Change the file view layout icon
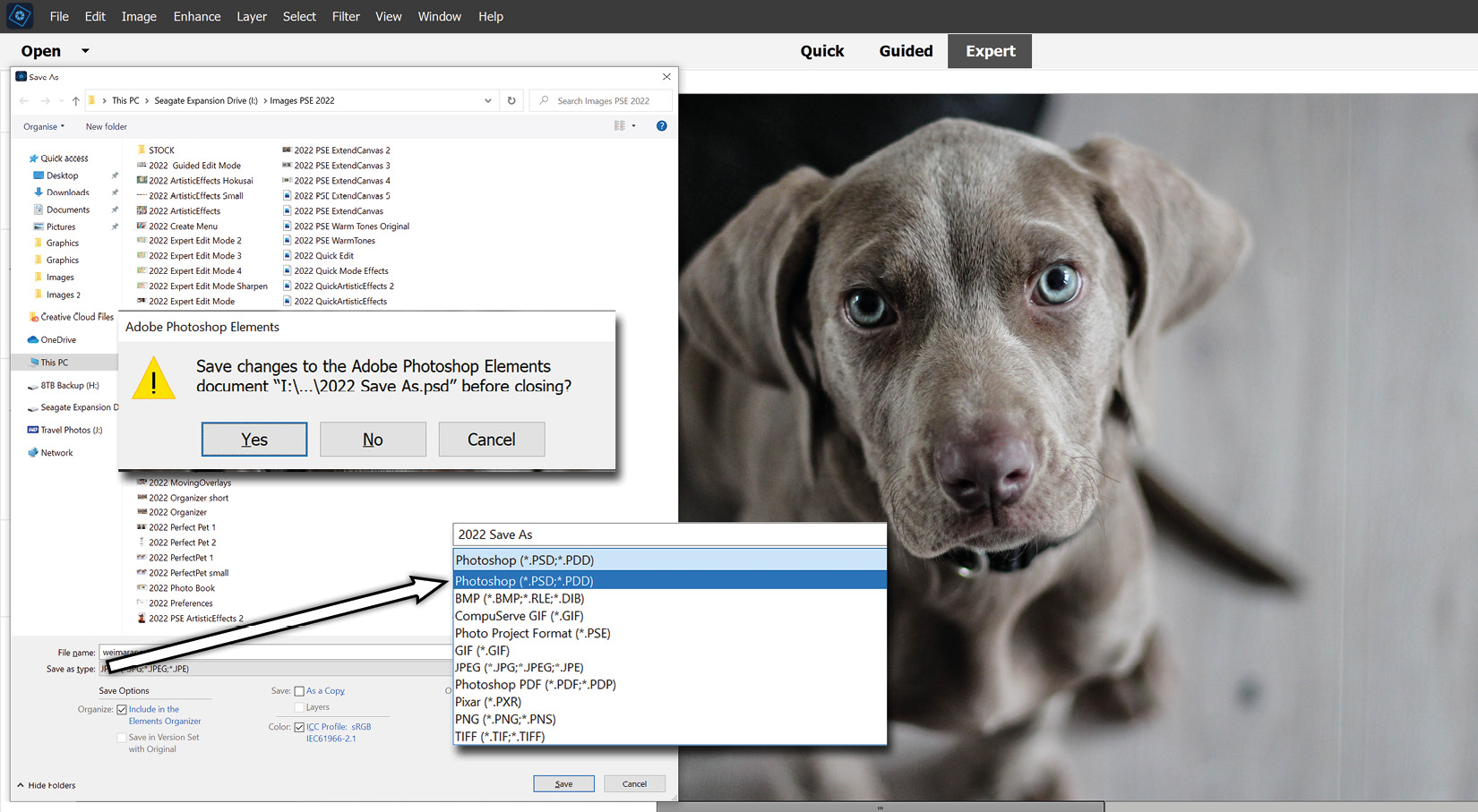1478x812 pixels. (x=619, y=126)
